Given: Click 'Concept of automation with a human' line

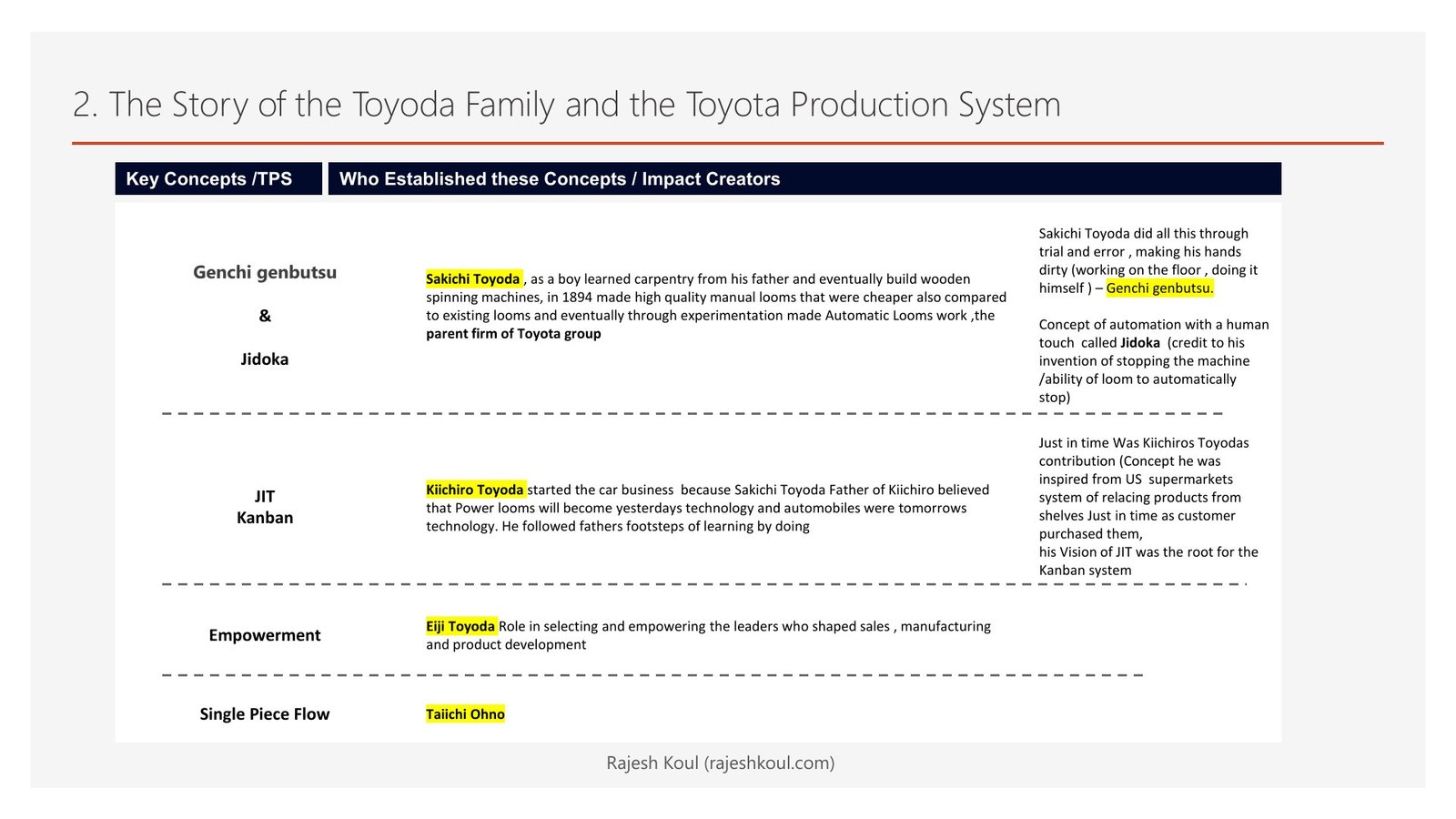Looking at the screenshot, I should point(1154,324).
